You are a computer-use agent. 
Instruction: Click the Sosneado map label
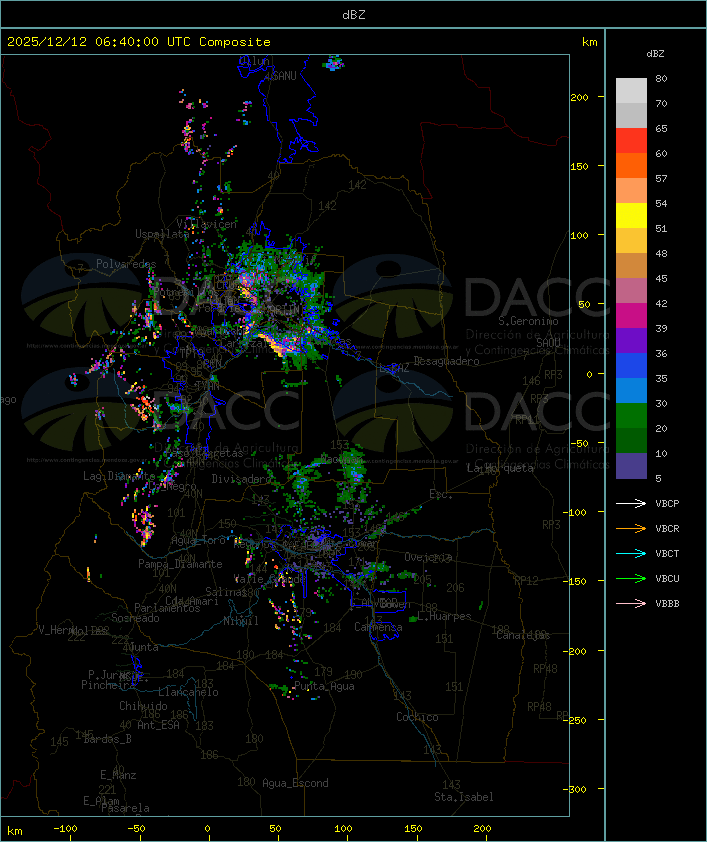click(x=135, y=618)
